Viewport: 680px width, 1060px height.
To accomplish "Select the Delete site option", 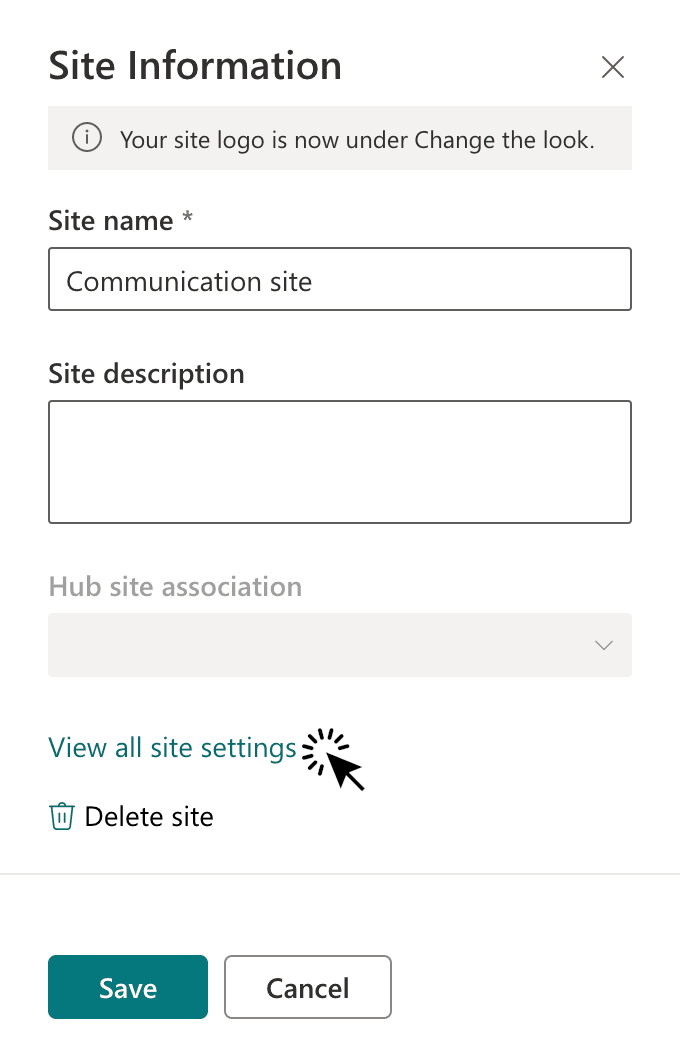I will [x=131, y=817].
